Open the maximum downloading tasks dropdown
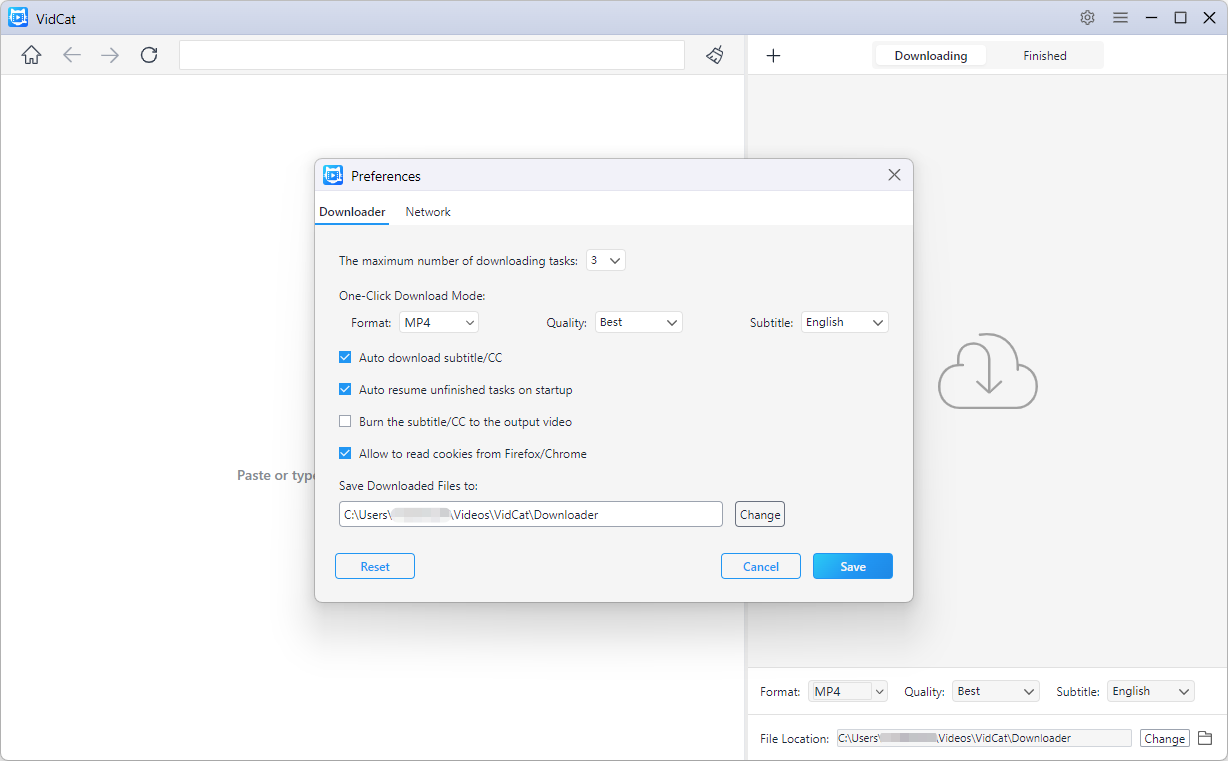Screen dimensions: 1228x761 [606, 260]
